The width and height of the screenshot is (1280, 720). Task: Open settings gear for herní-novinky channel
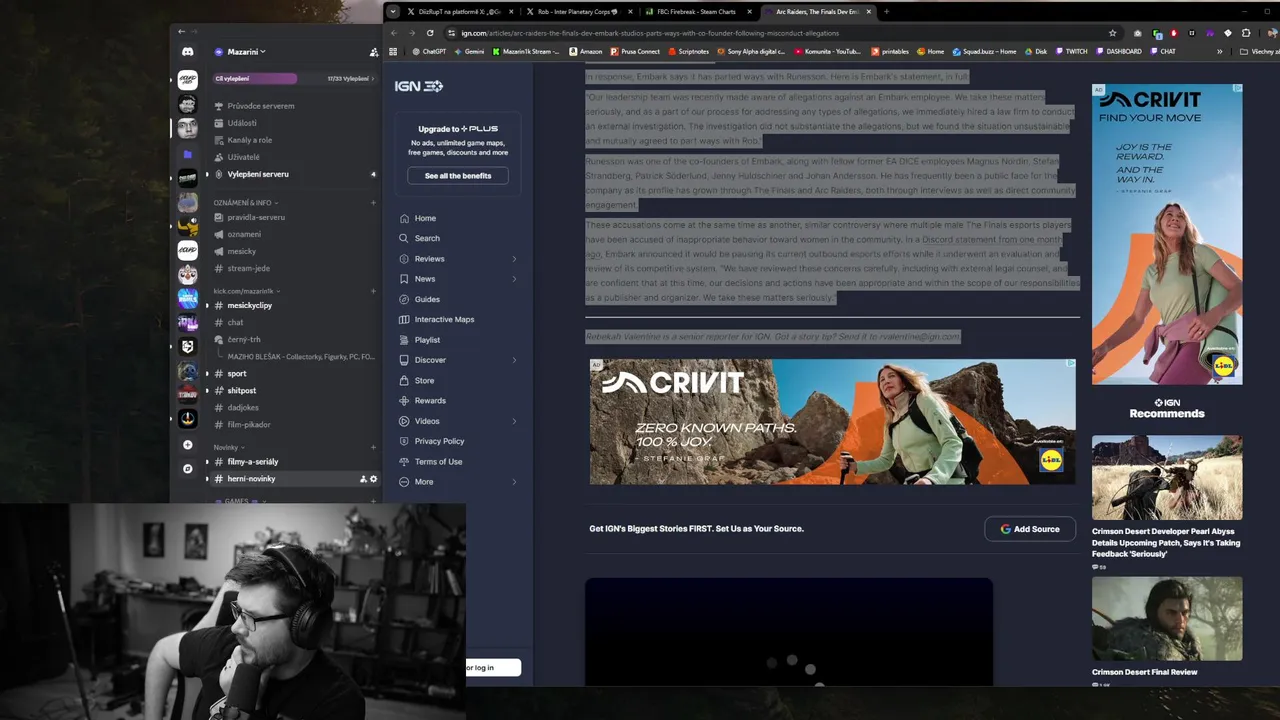[x=374, y=479]
